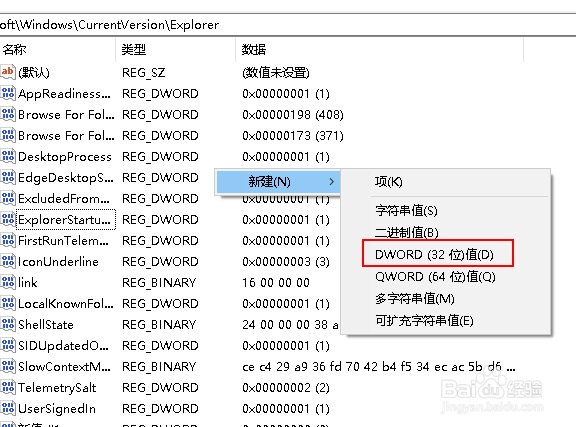The height and width of the screenshot is (427, 576).
Task: Click data 0x00000198 (408)
Action: pyautogui.click(x=293, y=115)
